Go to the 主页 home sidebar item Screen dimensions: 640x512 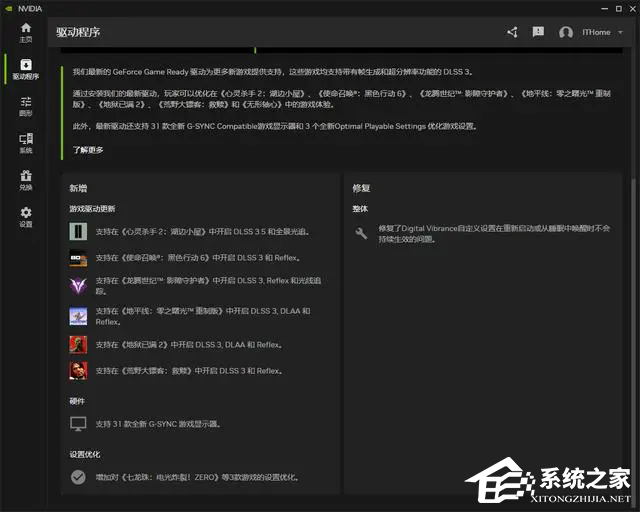click(x=26, y=33)
